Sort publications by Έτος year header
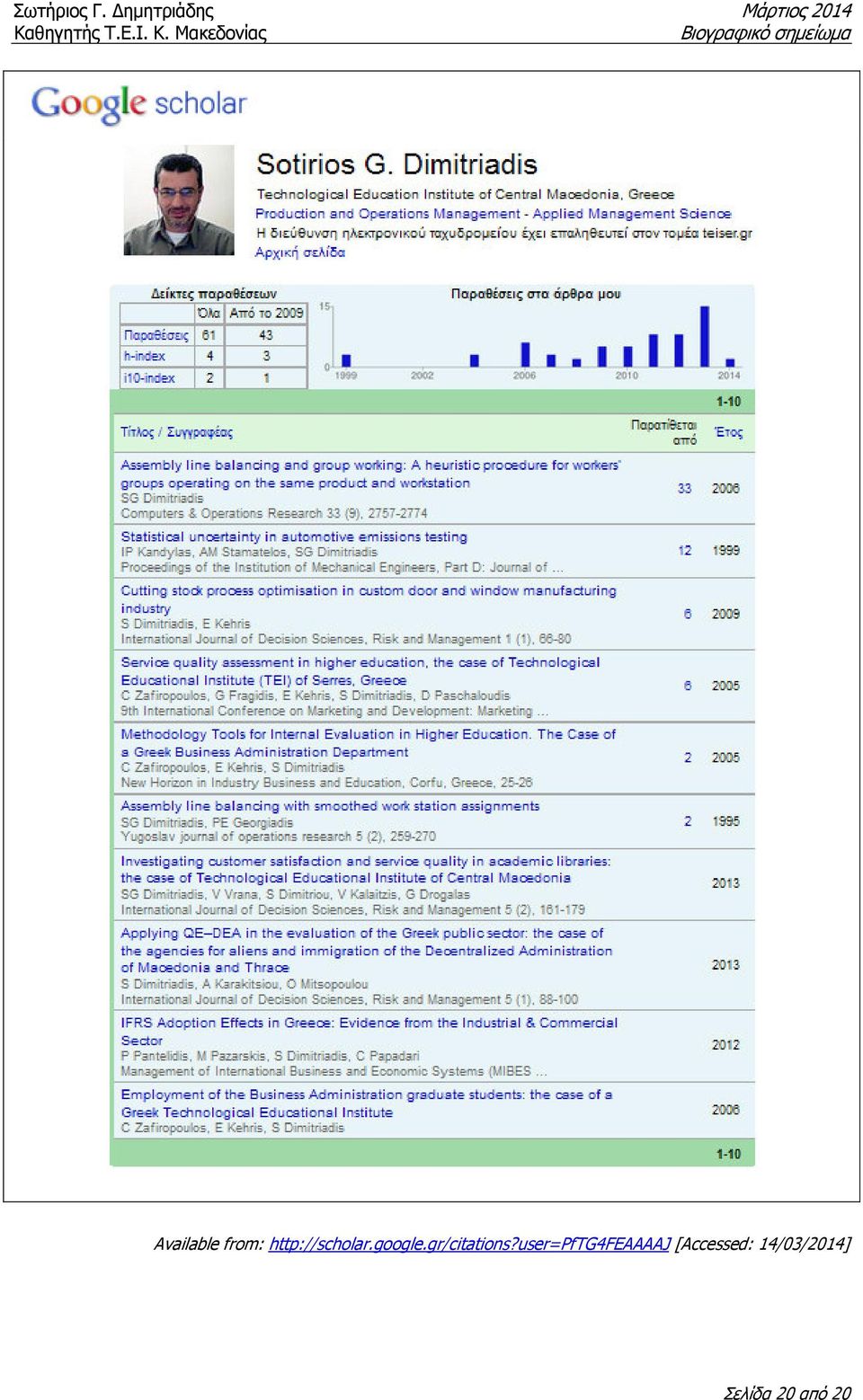This screenshot has height=1400, width=863. (x=729, y=432)
